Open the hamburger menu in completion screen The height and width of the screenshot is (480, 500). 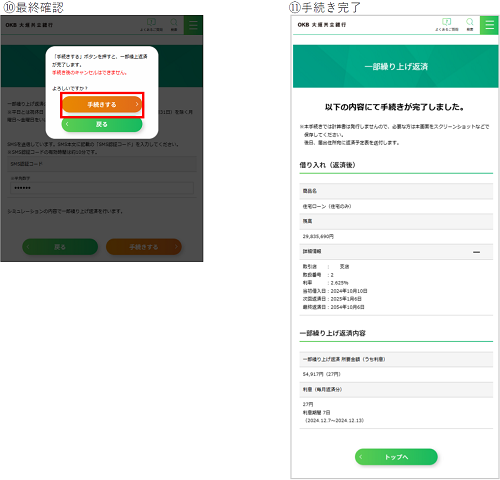[489, 25]
